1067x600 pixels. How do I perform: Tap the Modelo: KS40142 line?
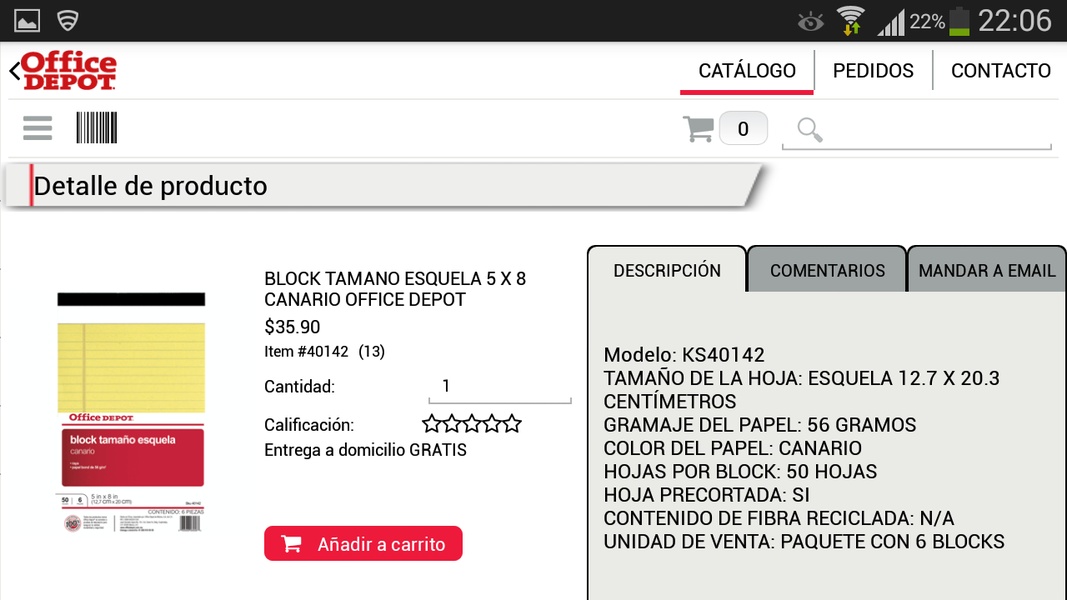pos(684,354)
